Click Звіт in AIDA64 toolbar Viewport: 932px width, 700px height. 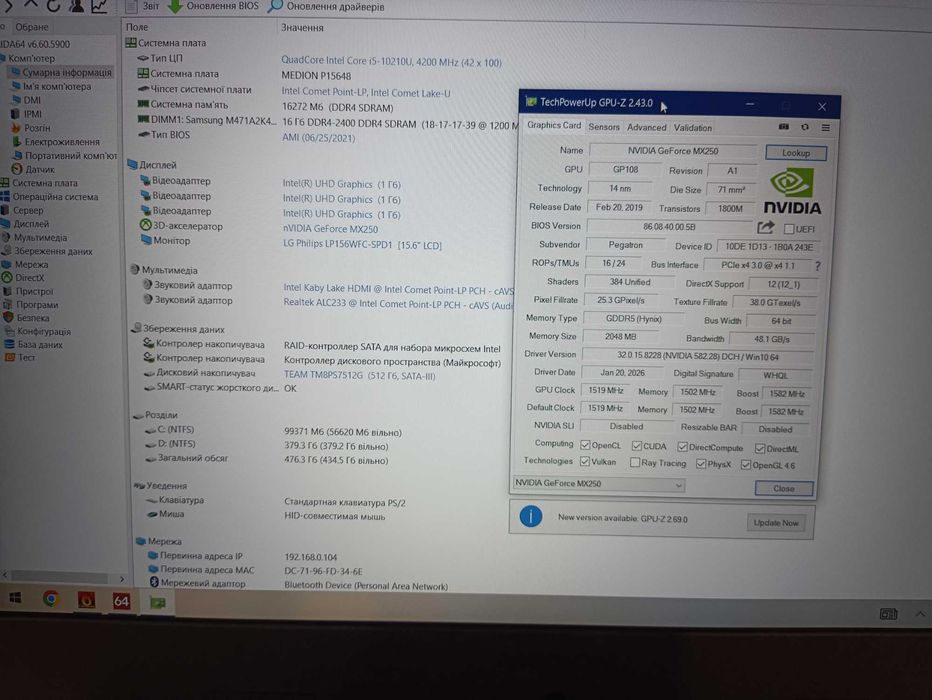[x=143, y=6]
